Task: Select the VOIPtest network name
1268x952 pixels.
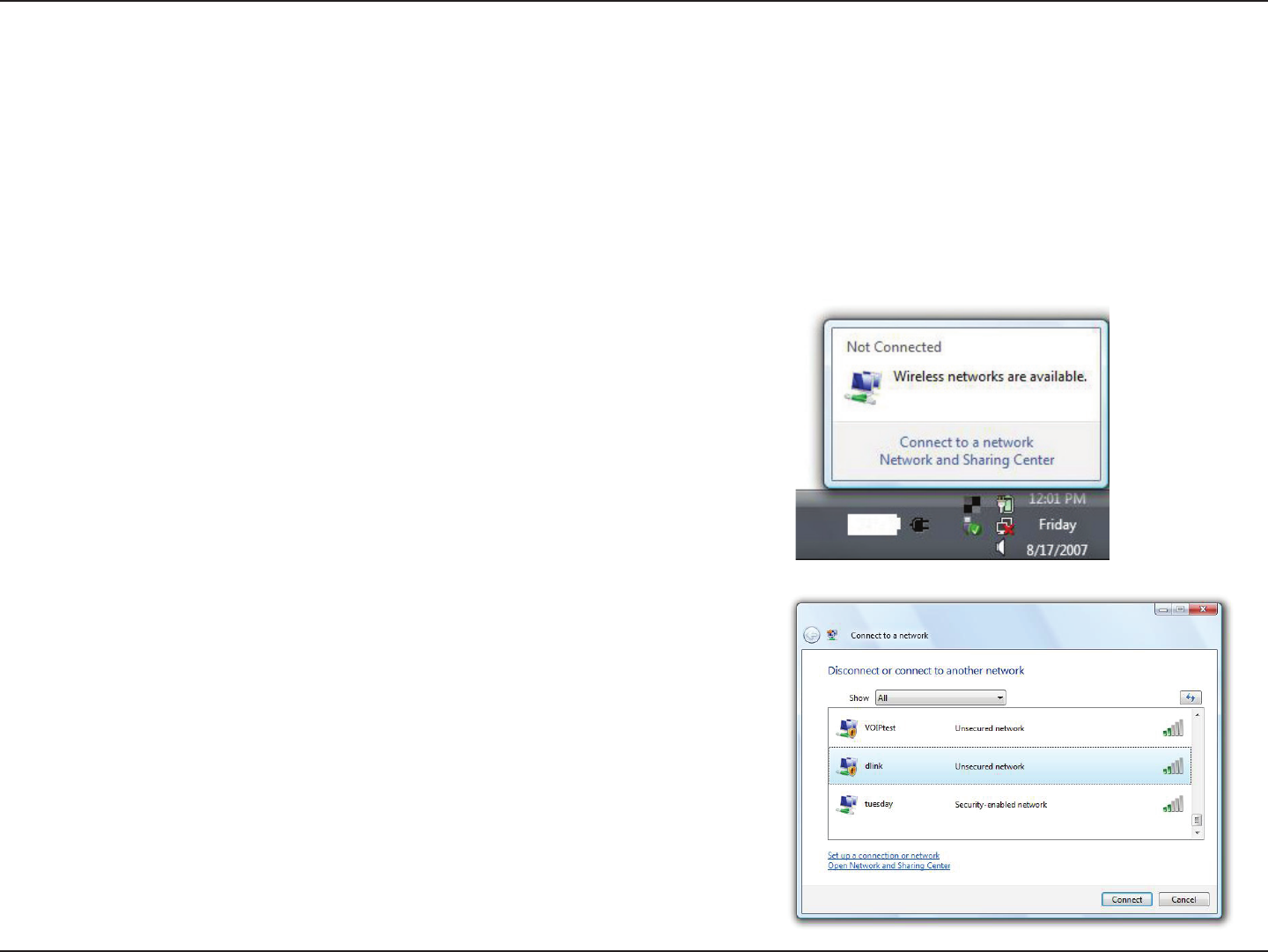Action: 880,728
